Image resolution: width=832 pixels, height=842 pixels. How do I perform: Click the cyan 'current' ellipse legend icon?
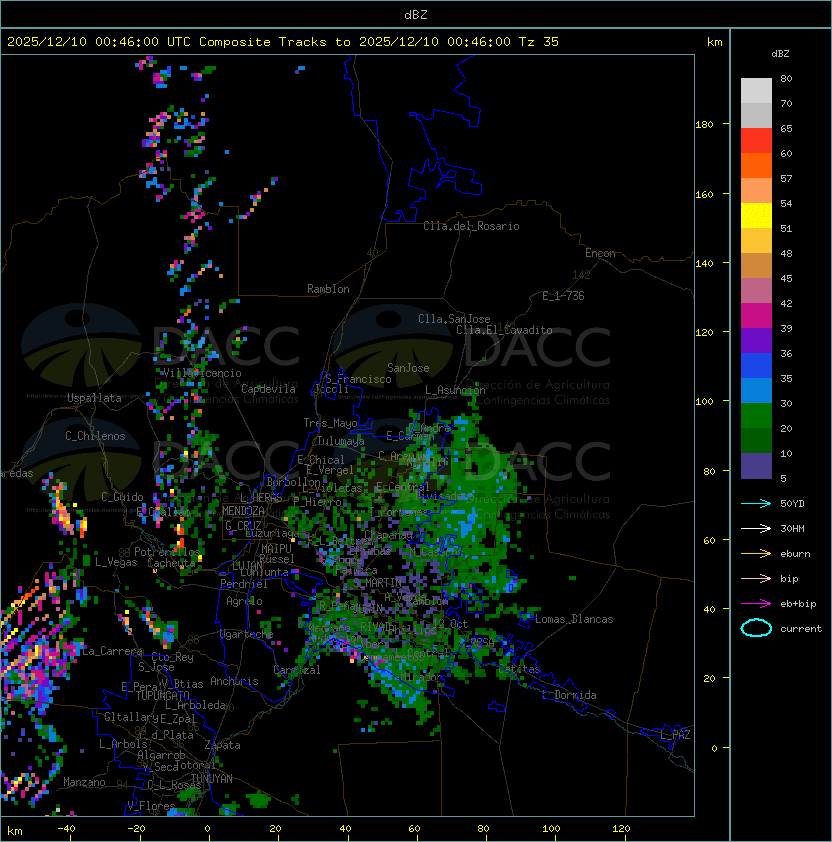[x=756, y=628]
